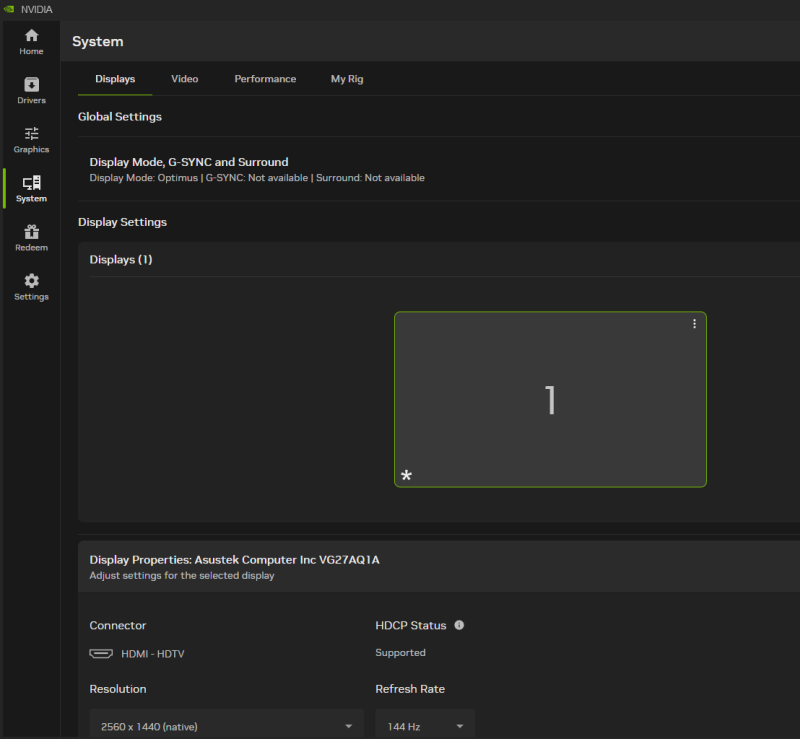
Task: Click the Display Settings heading
Action: tap(122, 222)
